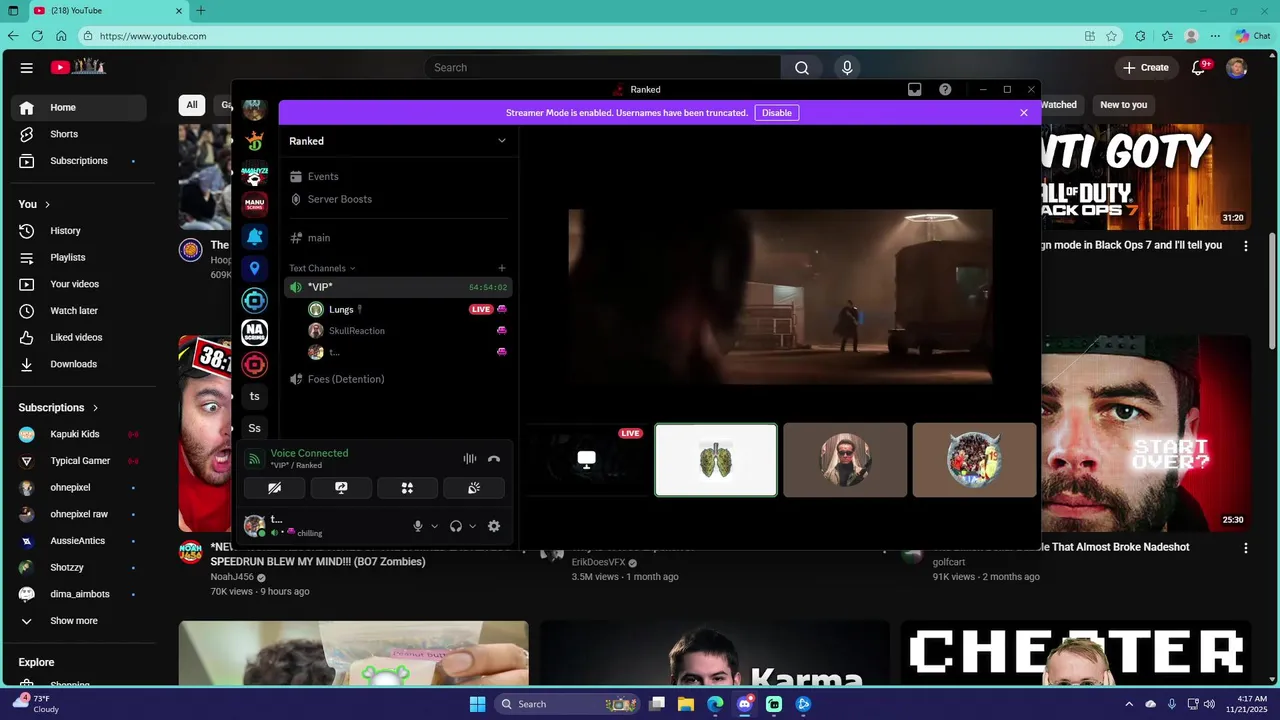Viewport: 1280px width, 720px height.
Task: Open the Typical Gamer subscription channel
Action: (79, 461)
